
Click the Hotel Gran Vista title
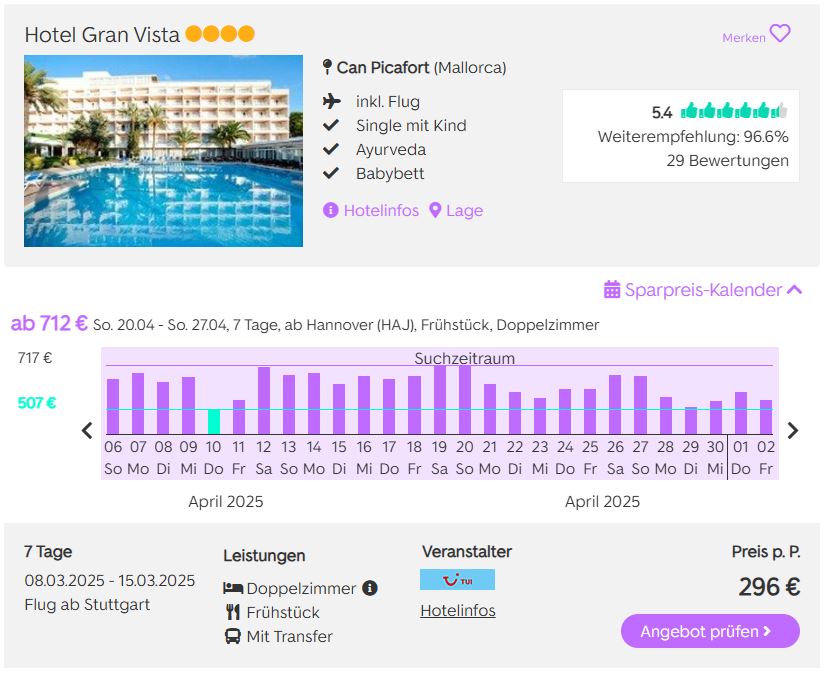[x=102, y=35]
